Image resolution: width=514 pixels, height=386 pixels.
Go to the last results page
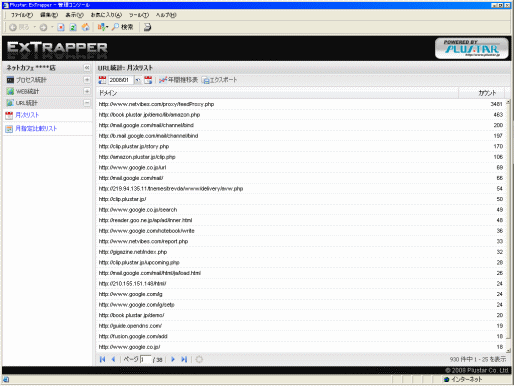tap(184, 359)
